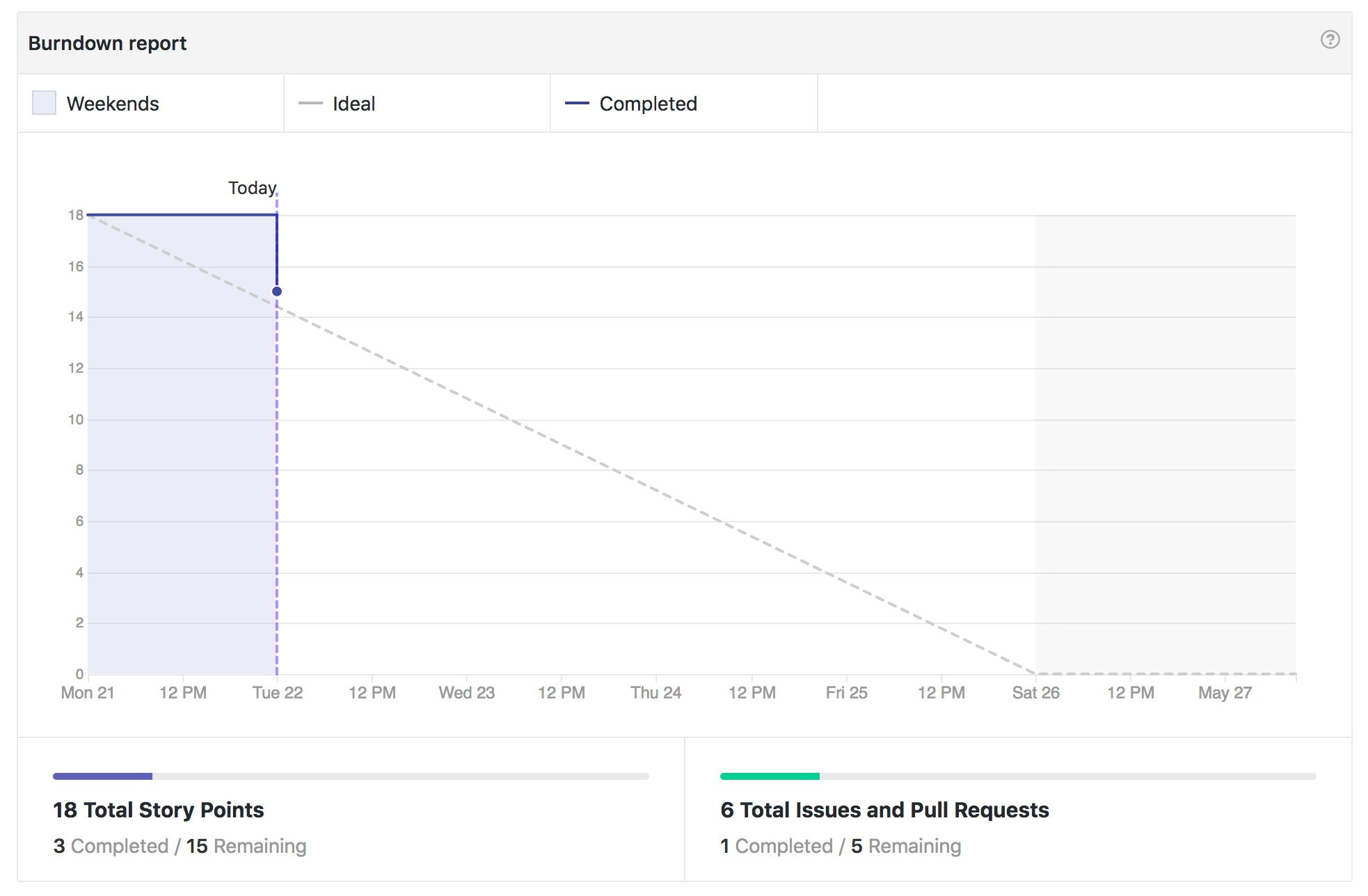Click the 18 y-axis value

pyautogui.click(x=76, y=215)
